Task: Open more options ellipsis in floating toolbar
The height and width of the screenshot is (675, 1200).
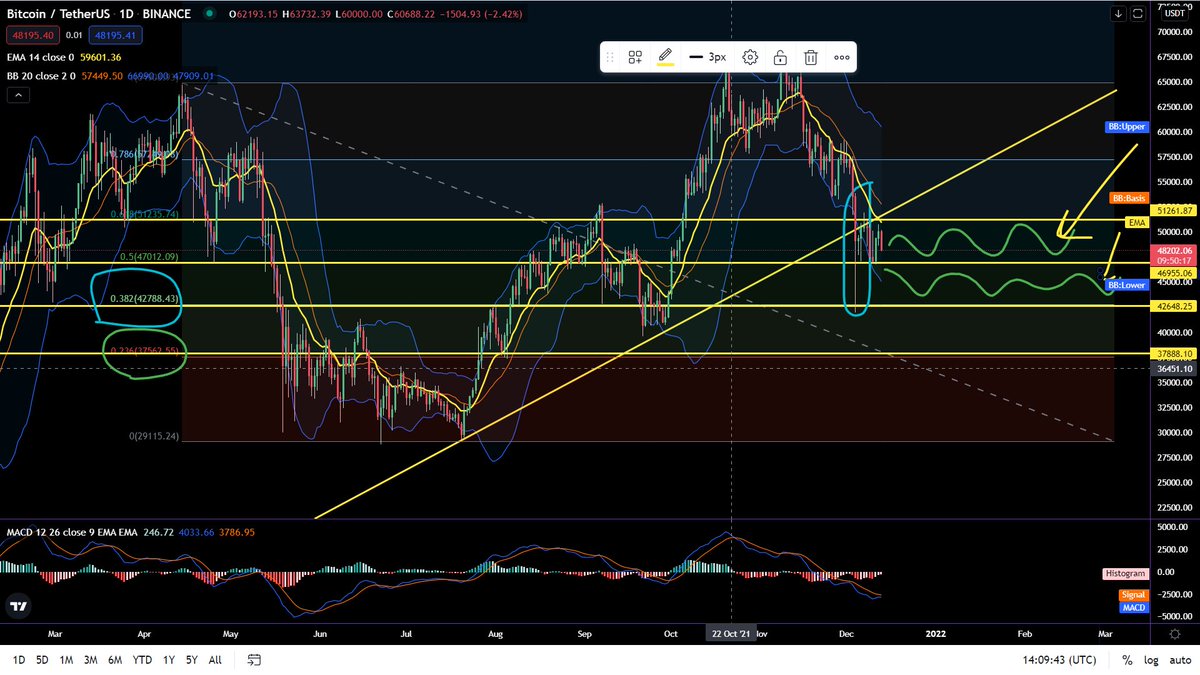Action: (x=842, y=57)
